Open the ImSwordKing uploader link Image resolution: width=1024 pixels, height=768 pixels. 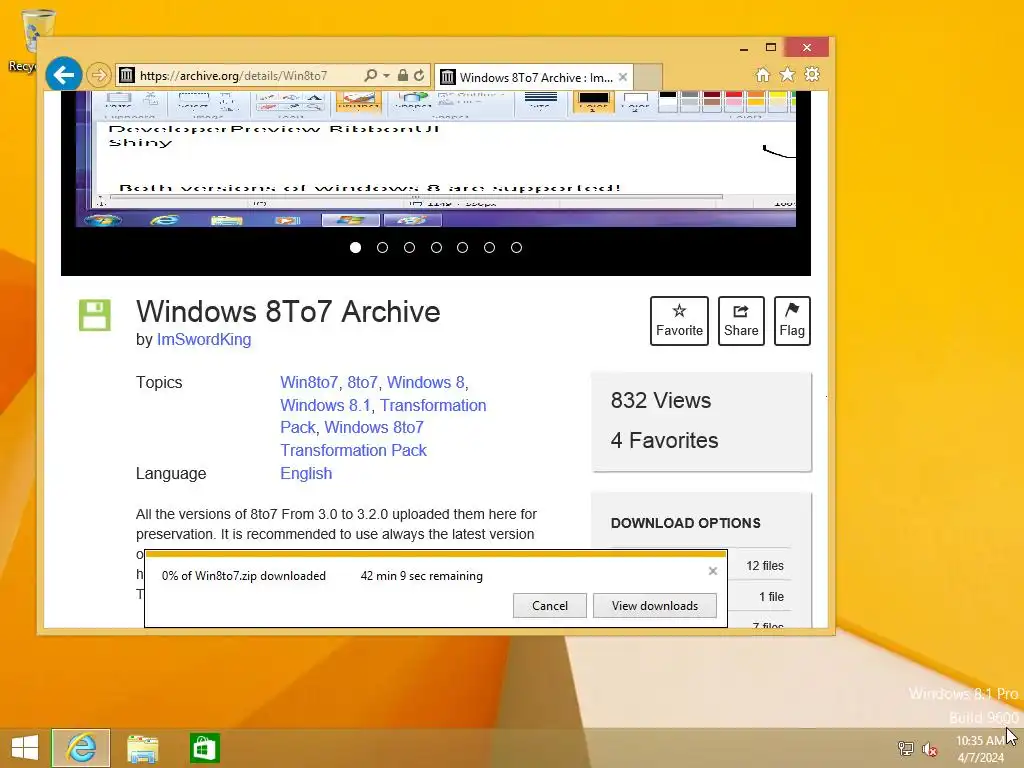(x=204, y=340)
